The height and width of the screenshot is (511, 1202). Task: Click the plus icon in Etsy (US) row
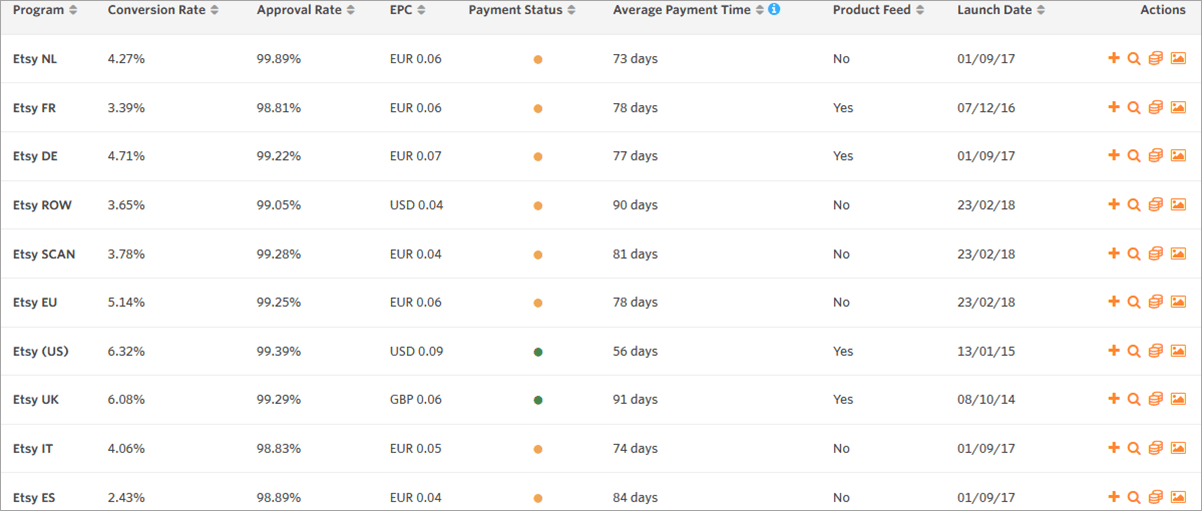pos(1114,351)
